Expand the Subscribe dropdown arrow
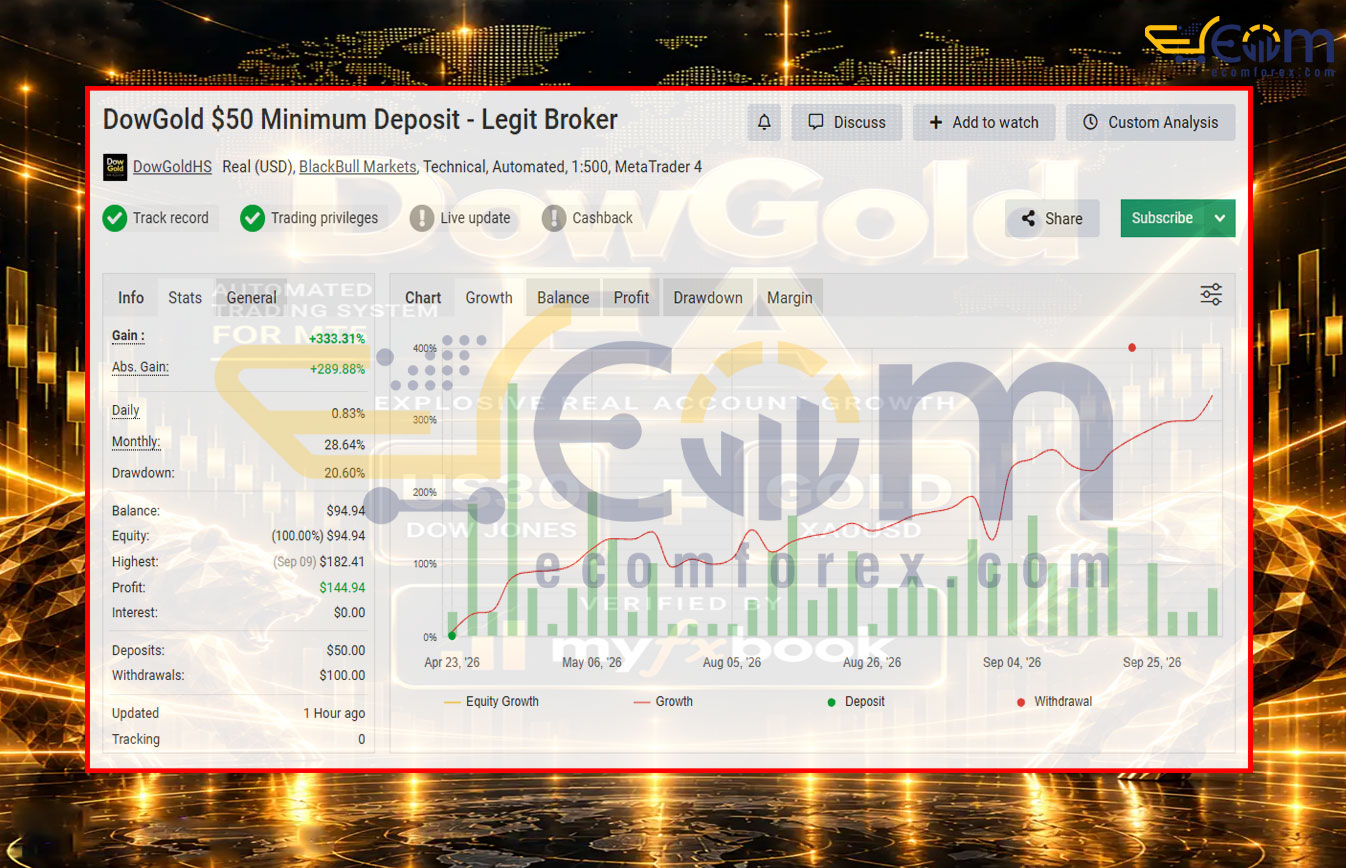The height and width of the screenshot is (868, 1346). pyautogui.click(x=1219, y=218)
